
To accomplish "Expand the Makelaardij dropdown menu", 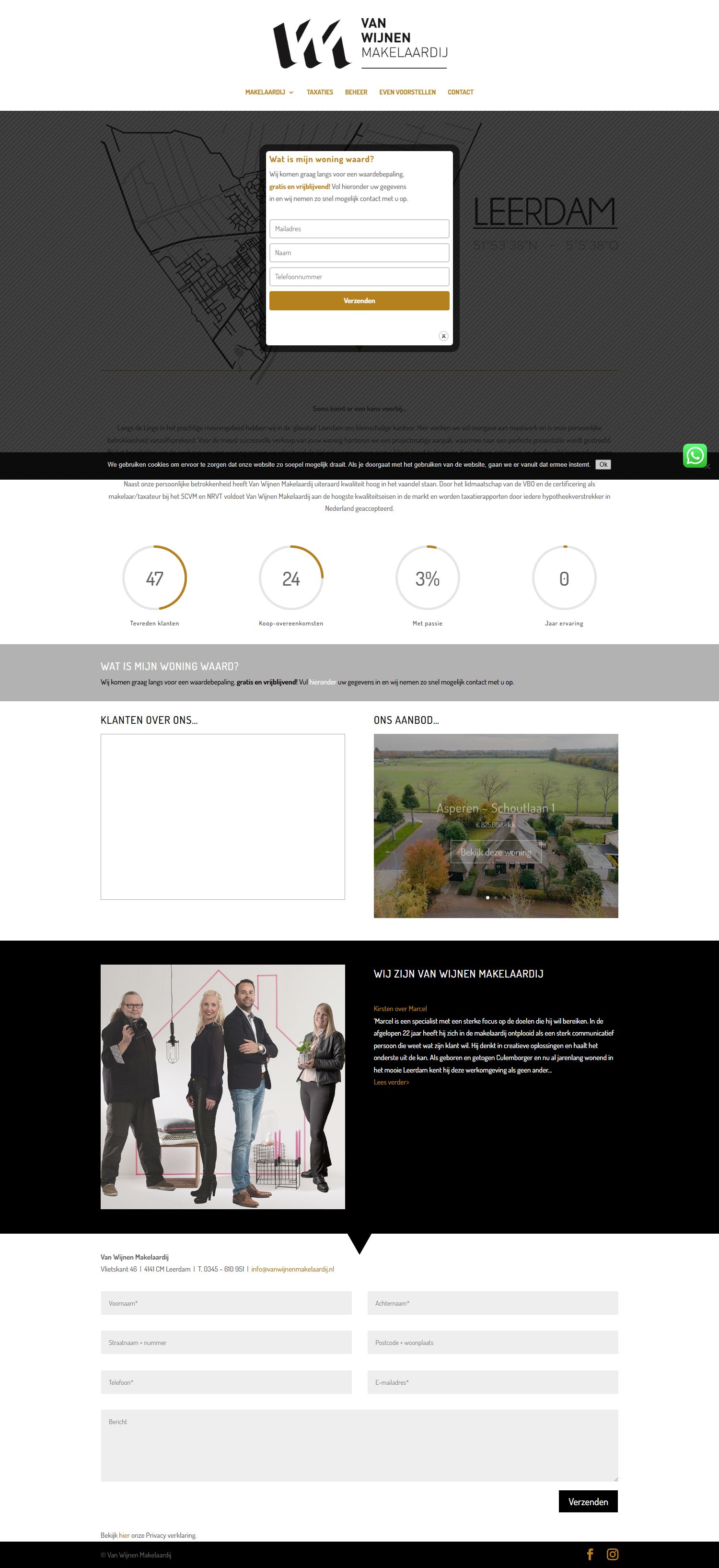I will [x=269, y=93].
